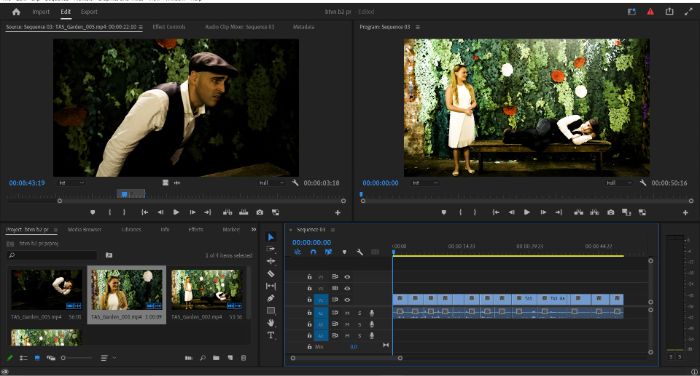The image size is (700, 376).
Task: Toggle V3 track output eye
Action: click(347, 277)
